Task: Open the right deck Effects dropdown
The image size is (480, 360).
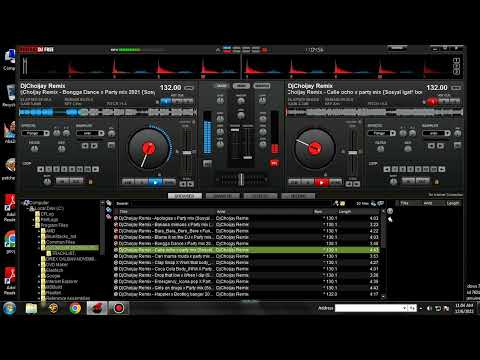Action: (382, 133)
